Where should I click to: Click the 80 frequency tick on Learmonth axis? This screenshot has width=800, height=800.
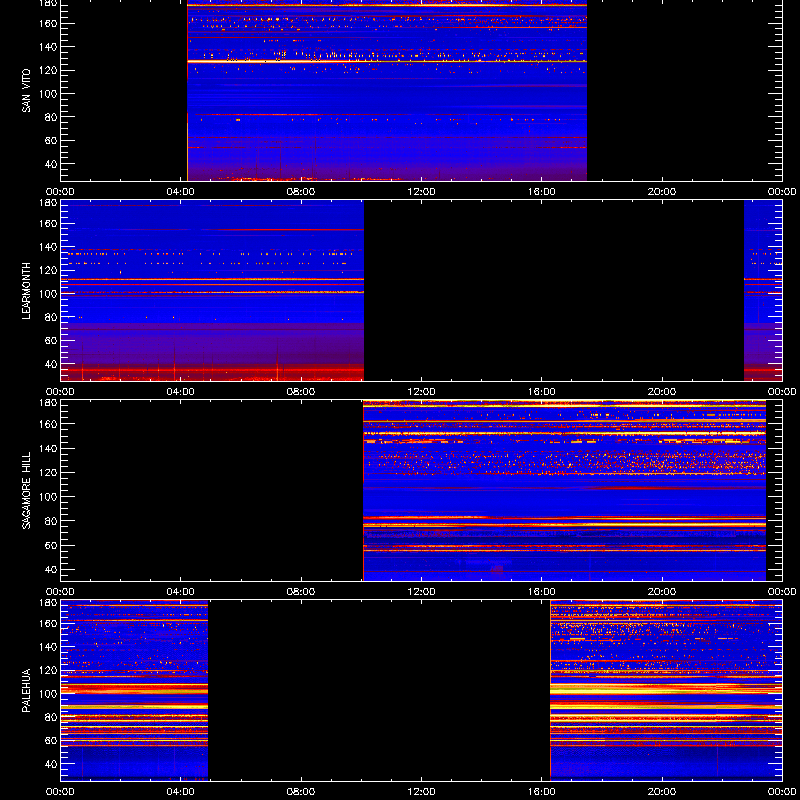[x=52, y=317]
